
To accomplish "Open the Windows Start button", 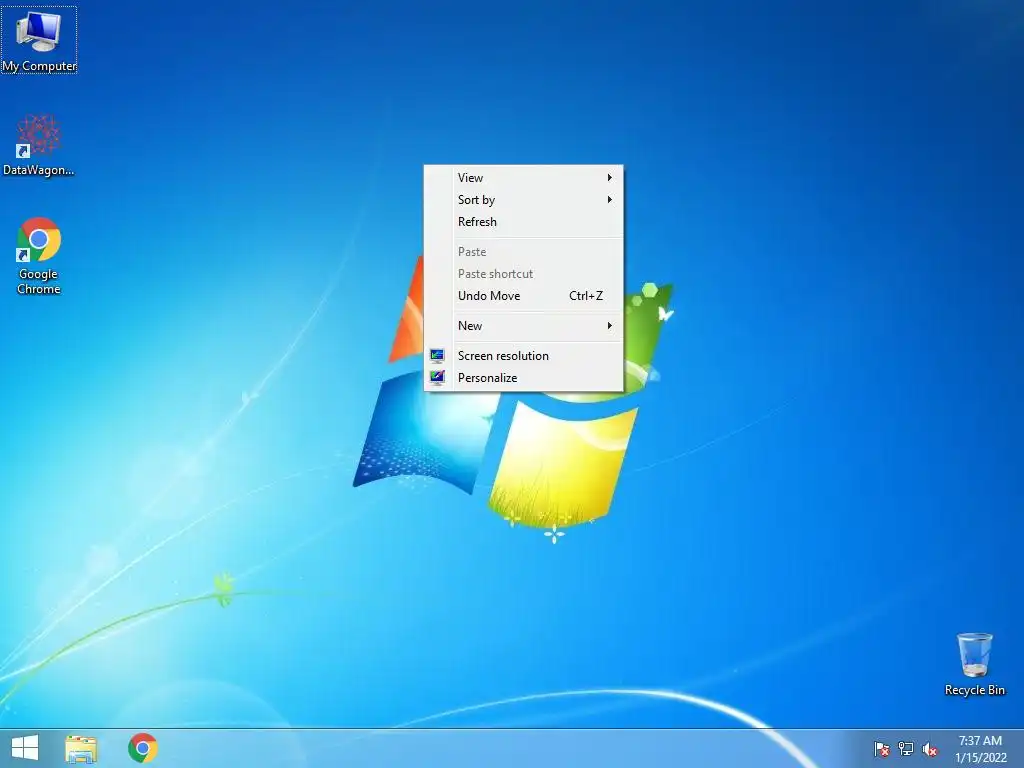I will coord(25,748).
